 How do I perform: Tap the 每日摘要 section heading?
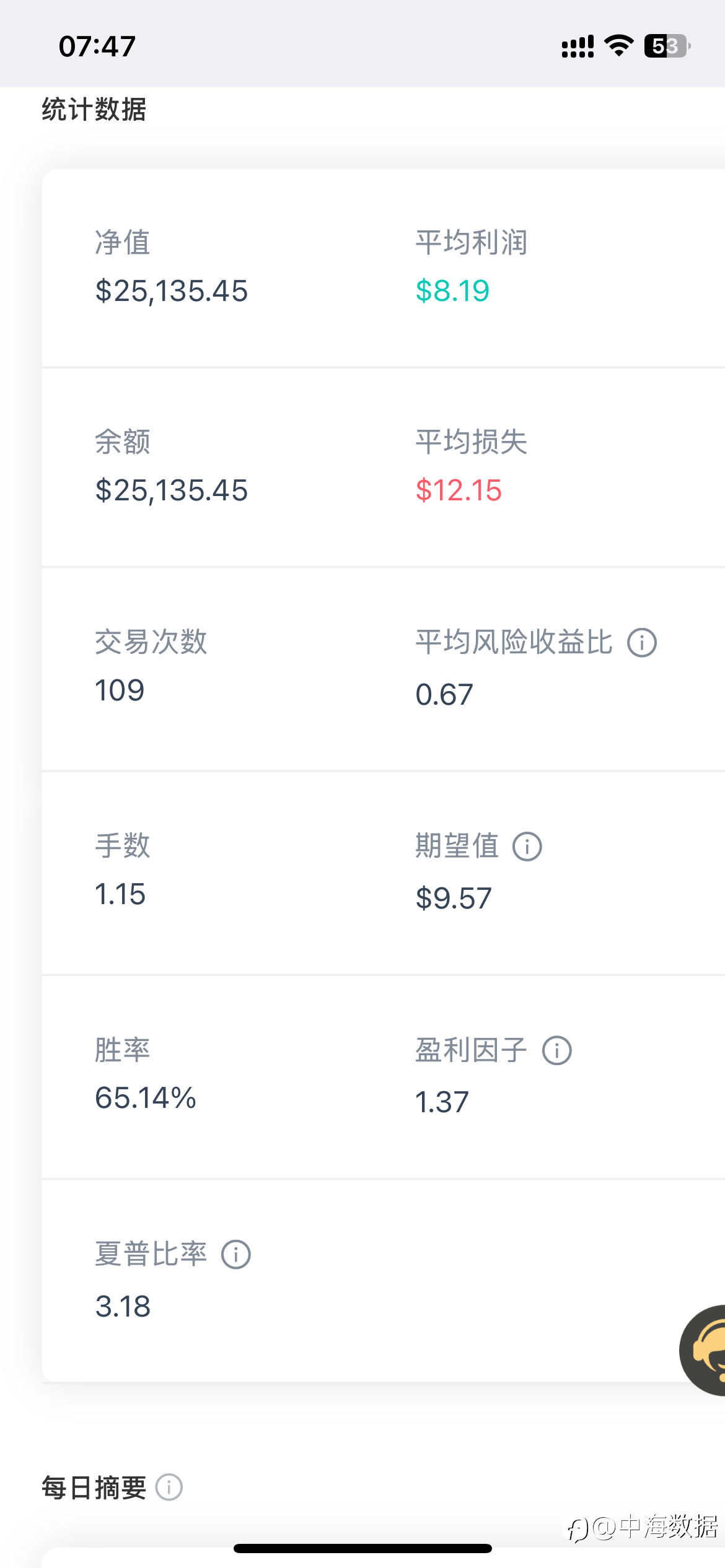coord(94,1487)
